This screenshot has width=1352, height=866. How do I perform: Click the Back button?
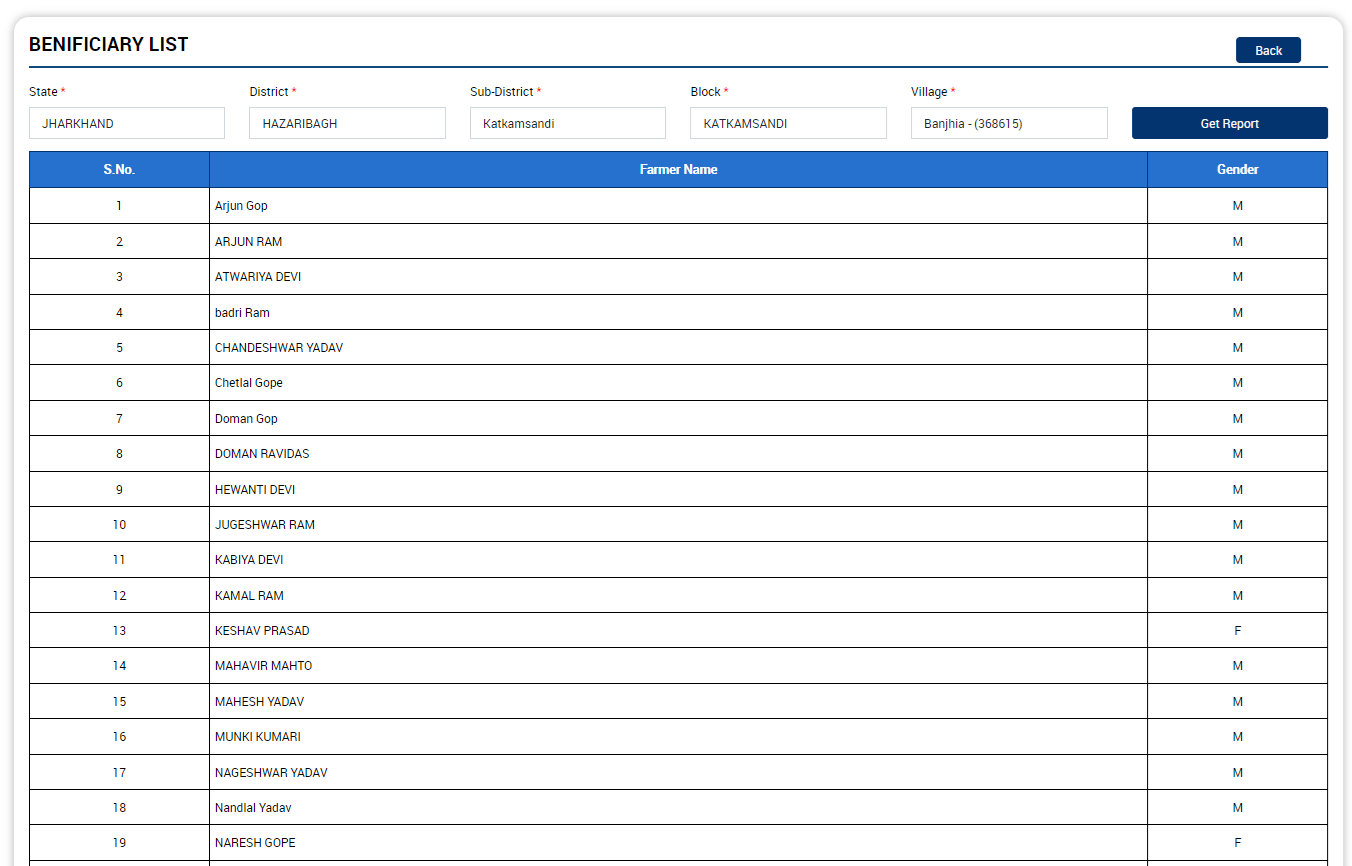point(1268,50)
